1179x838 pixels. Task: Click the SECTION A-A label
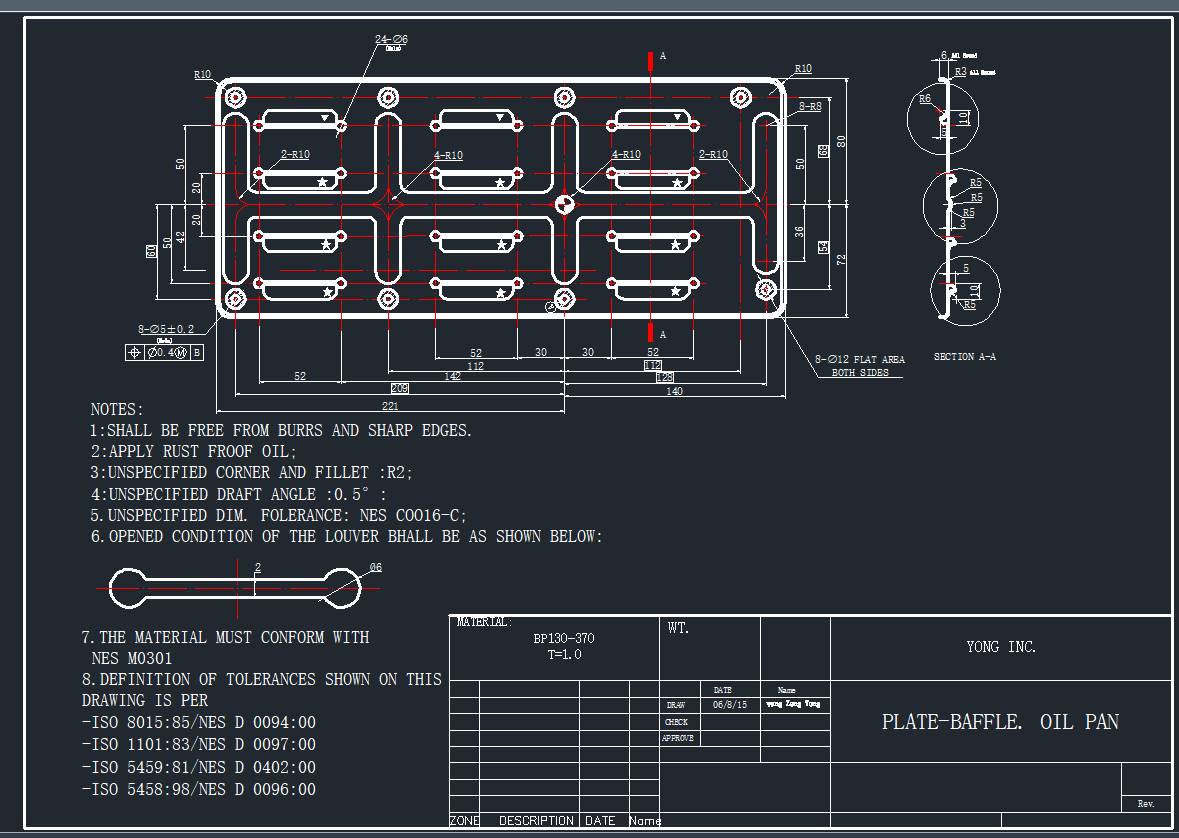pos(964,356)
